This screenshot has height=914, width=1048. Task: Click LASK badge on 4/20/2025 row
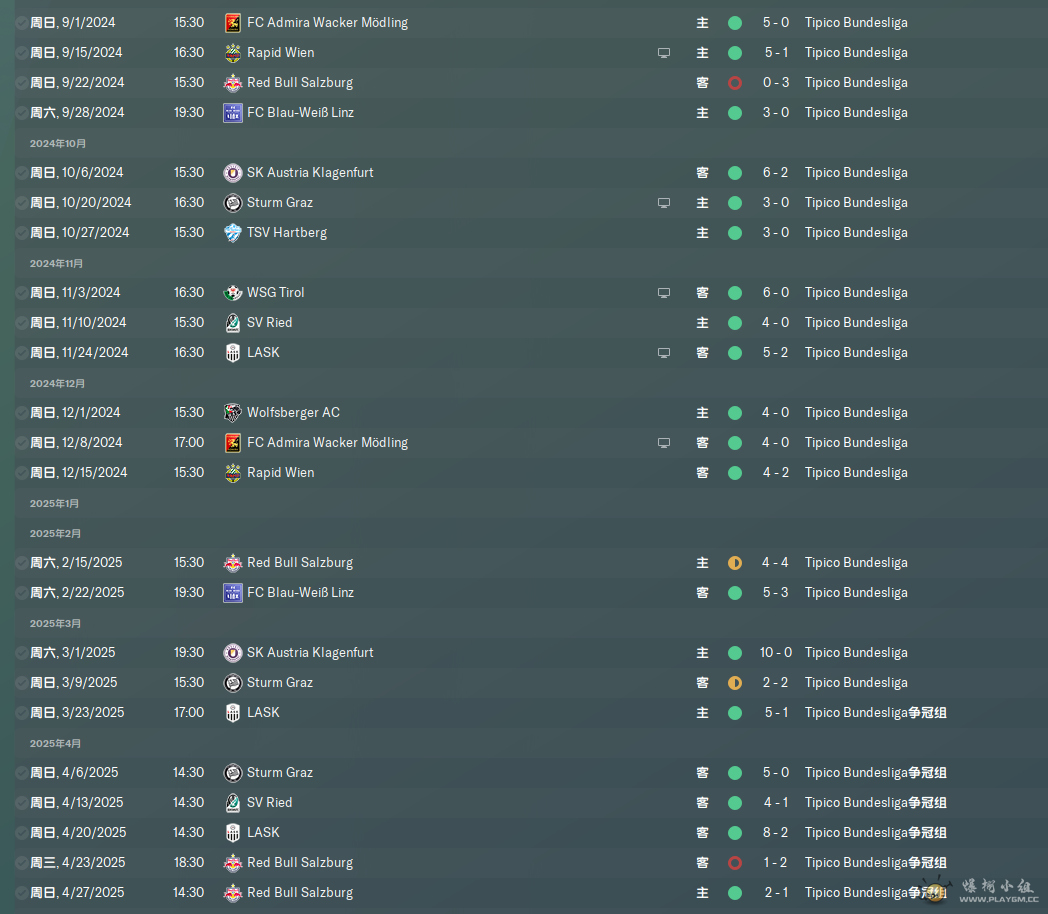point(233,832)
